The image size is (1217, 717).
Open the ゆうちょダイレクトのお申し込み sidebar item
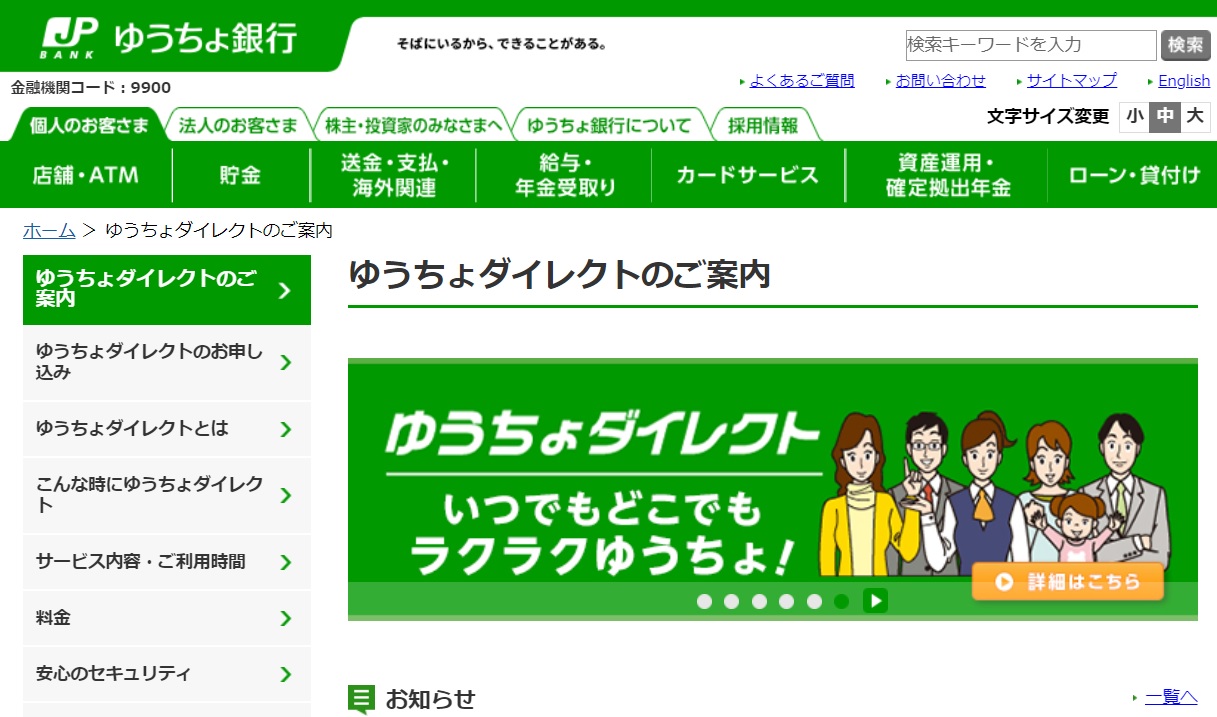(x=167, y=362)
